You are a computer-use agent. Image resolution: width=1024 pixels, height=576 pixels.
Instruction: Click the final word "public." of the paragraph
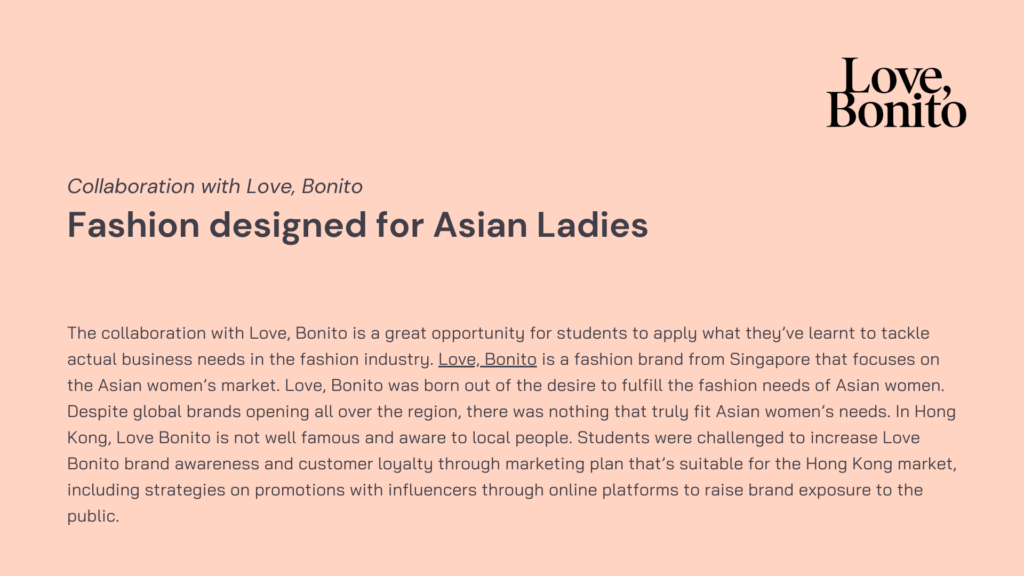94,515
